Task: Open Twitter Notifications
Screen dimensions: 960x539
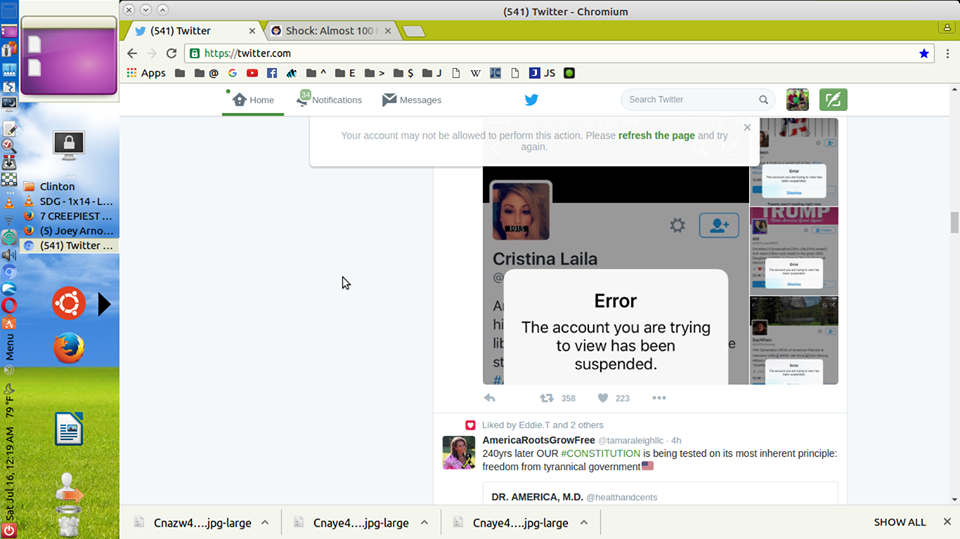Action: click(329, 100)
